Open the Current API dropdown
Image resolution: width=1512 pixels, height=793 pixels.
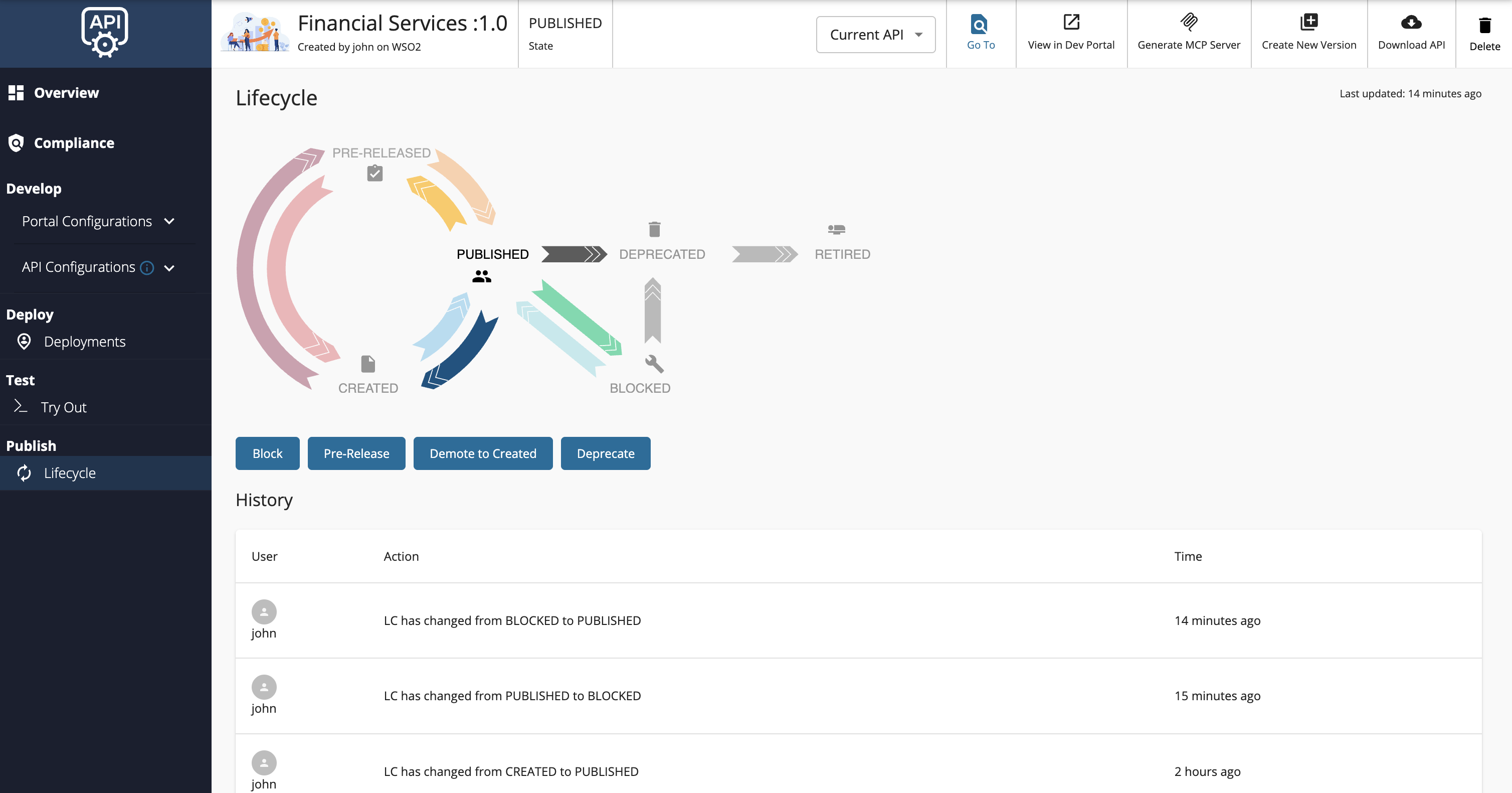(x=875, y=34)
